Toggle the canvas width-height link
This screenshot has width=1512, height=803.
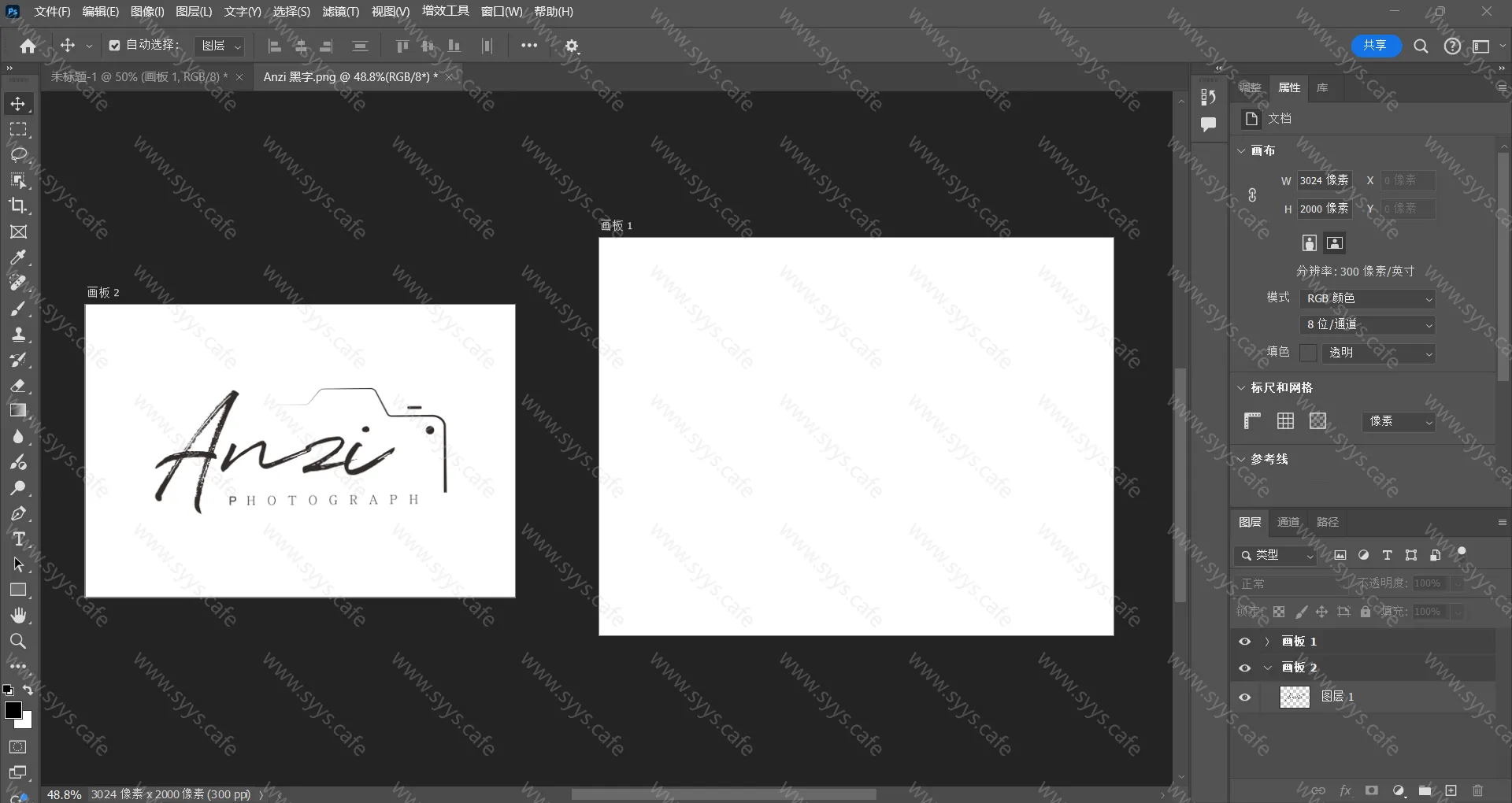tap(1252, 194)
